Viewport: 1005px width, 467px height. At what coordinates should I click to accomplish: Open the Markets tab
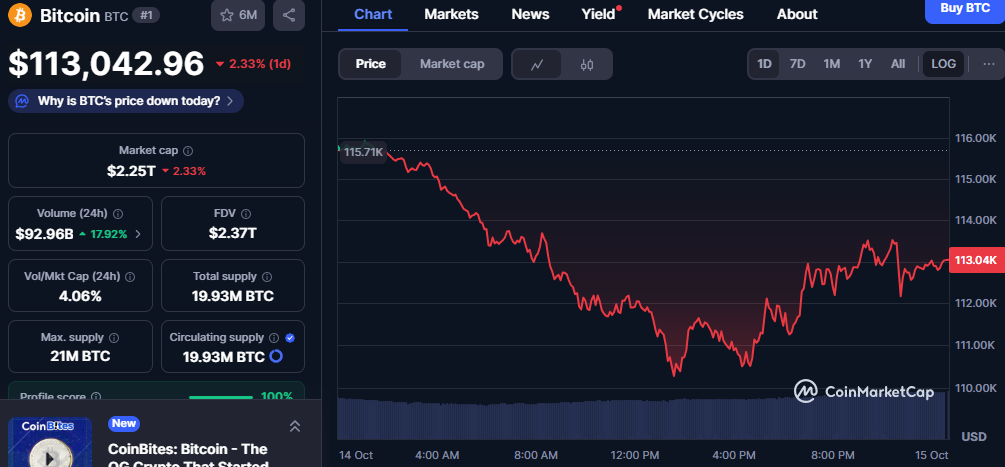coord(451,14)
